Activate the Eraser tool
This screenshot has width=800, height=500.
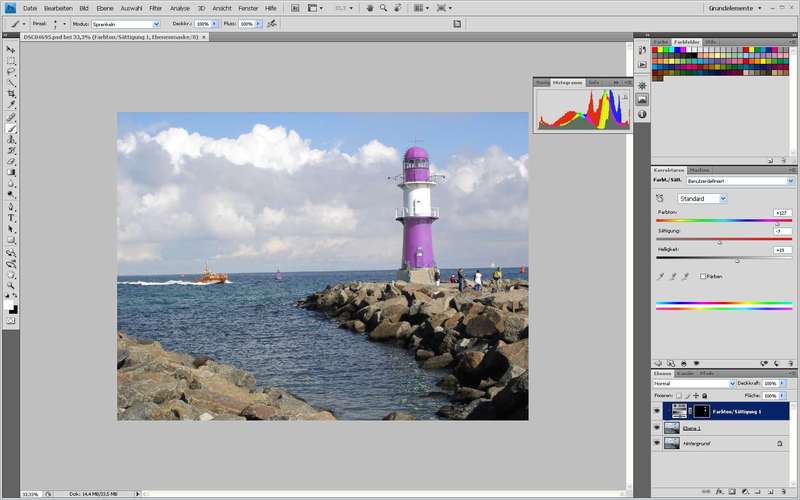click(11, 161)
